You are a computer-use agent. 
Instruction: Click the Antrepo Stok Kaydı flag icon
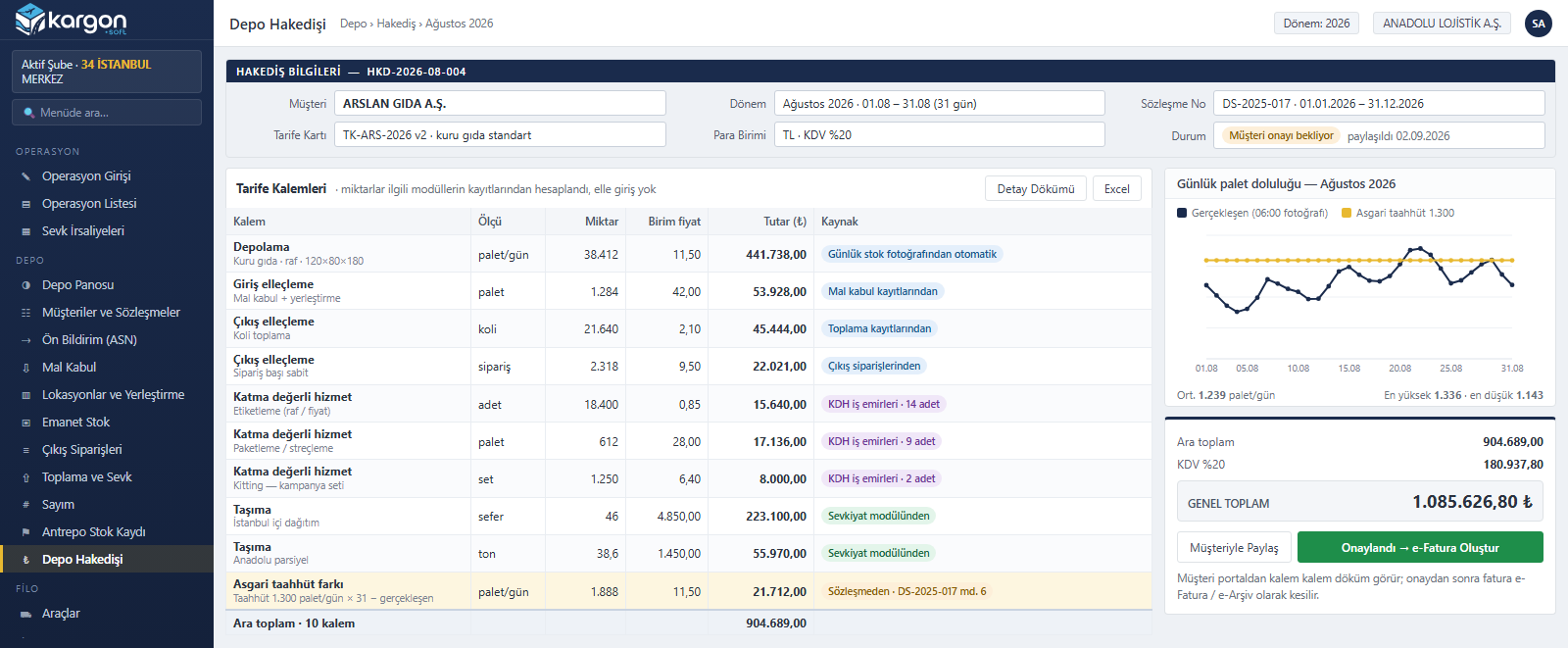point(26,532)
